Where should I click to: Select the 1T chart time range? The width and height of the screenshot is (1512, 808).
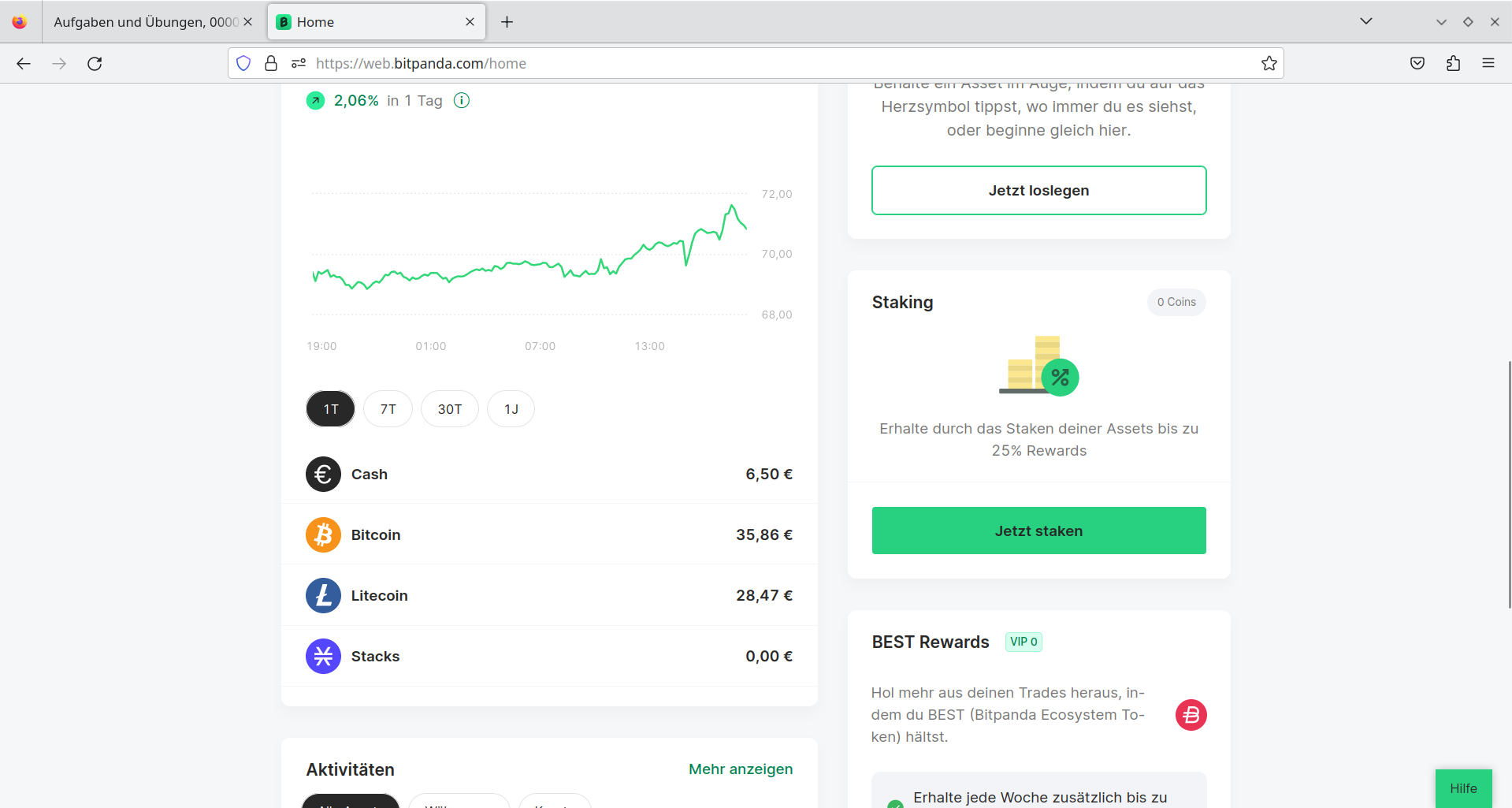pos(330,409)
